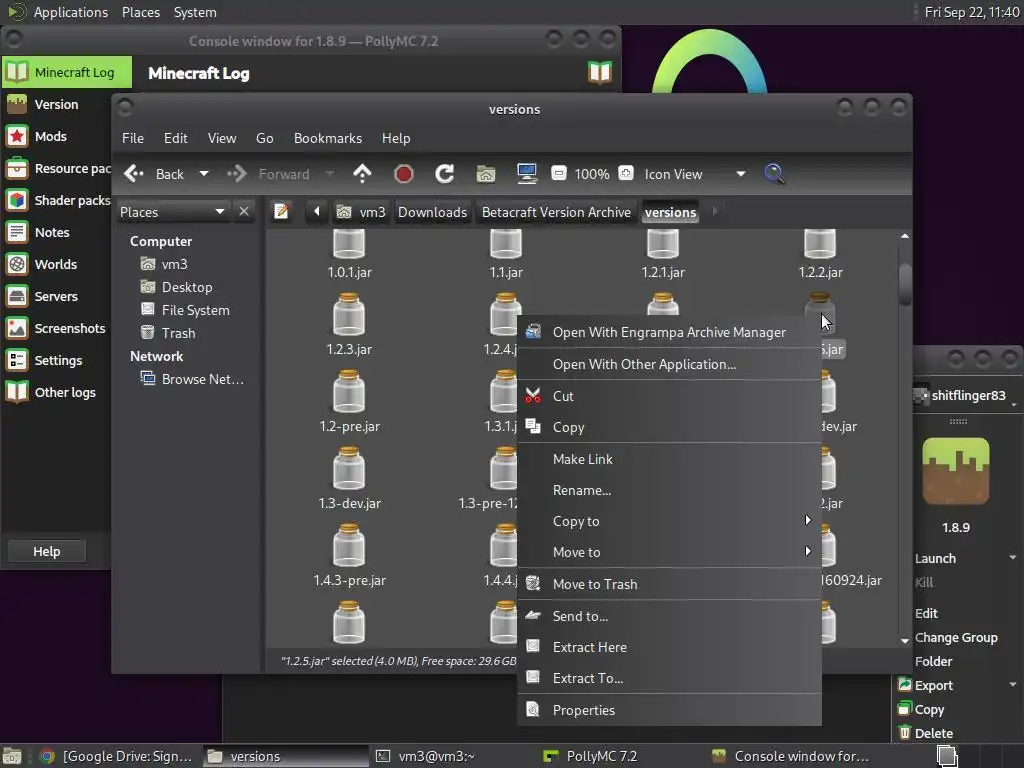Open the Back history dropdown arrow
The image size is (1024, 768).
204,174
